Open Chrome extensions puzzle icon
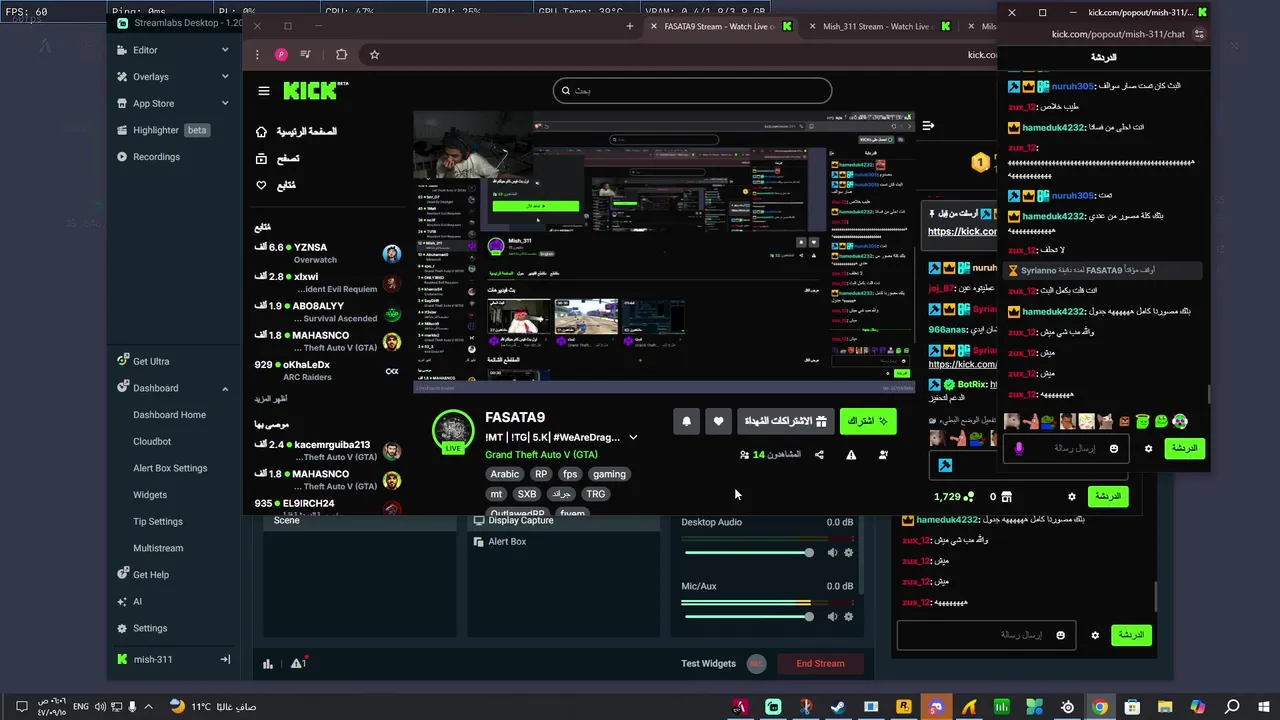The image size is (1280, 720). (x=341, y=55)
